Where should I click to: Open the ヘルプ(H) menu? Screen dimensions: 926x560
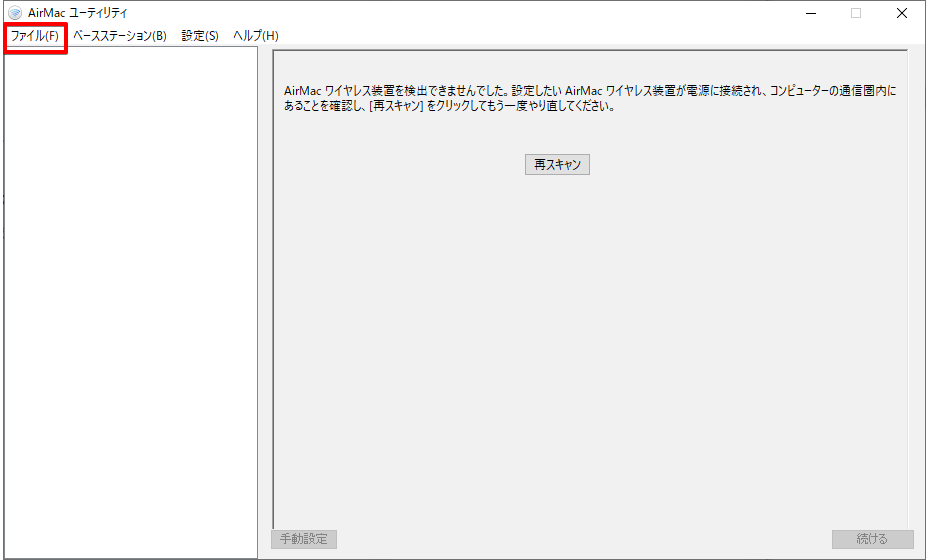point(255,36)
